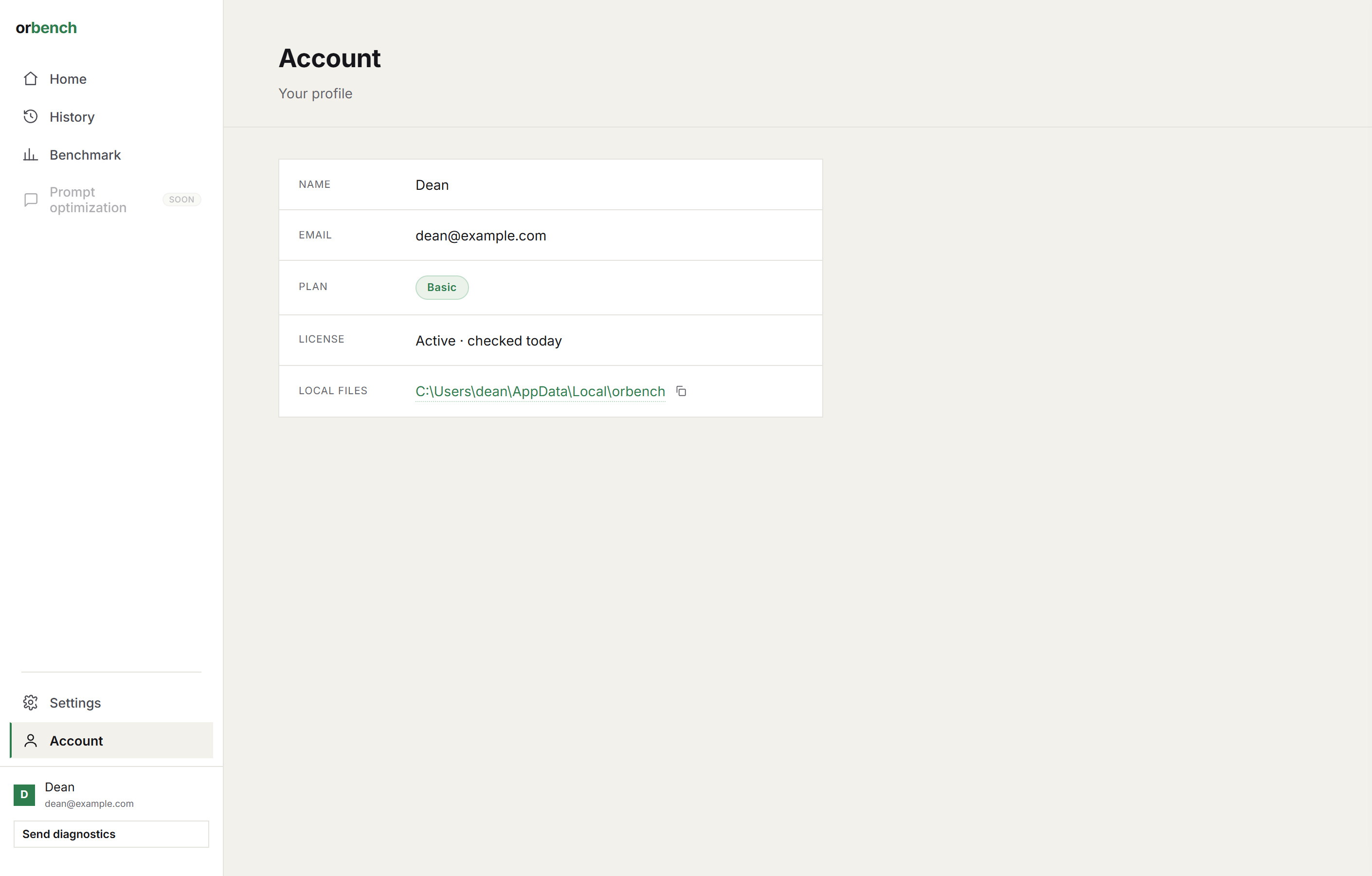The width and height of the screenshot is (1372, 876).
Task: Click the EMAIL row label
Action: coord(315,235)
